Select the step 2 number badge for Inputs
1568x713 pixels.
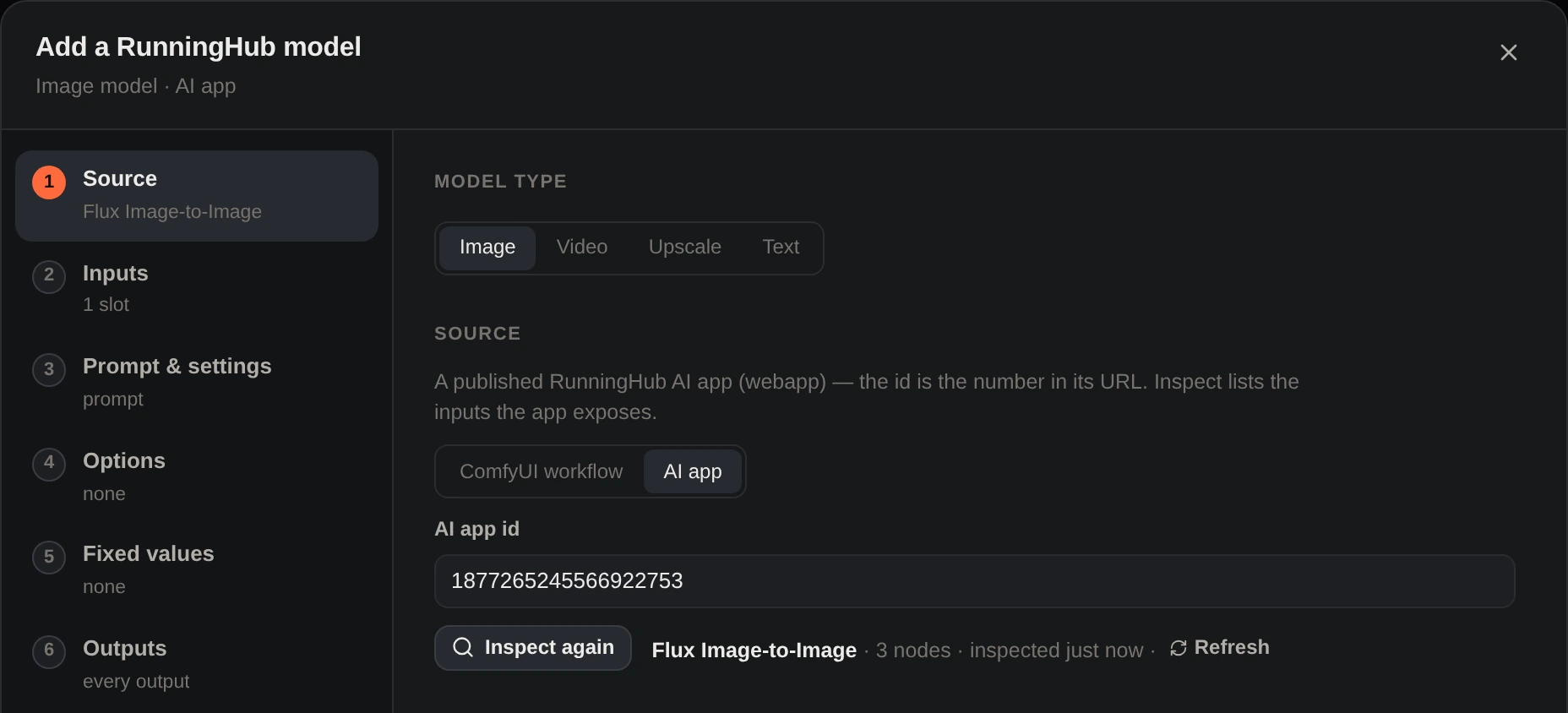coord(49,276)
